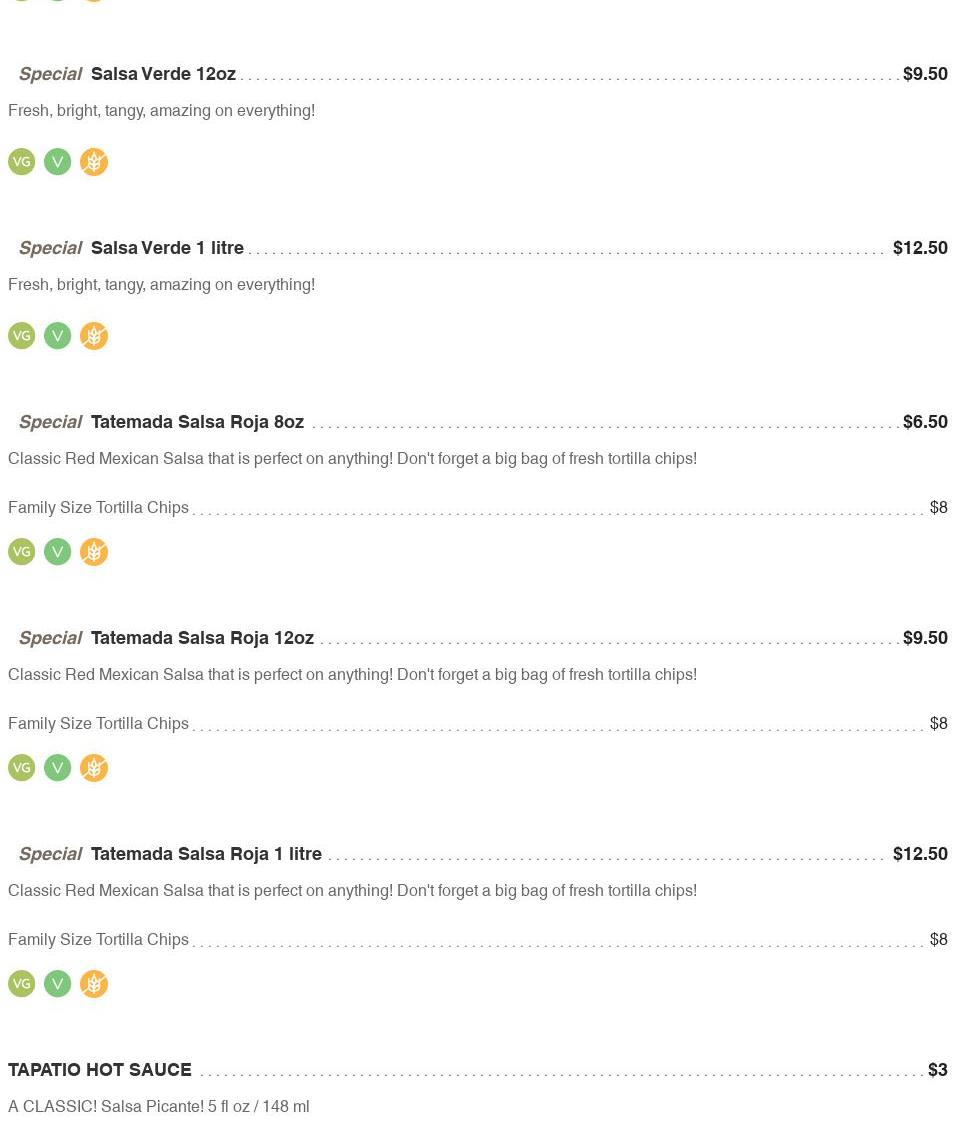Choose Family Size Tortilla Chips under Roja 8oz
Viewport: 965px width, 1132px height.
tap(98, 508)
